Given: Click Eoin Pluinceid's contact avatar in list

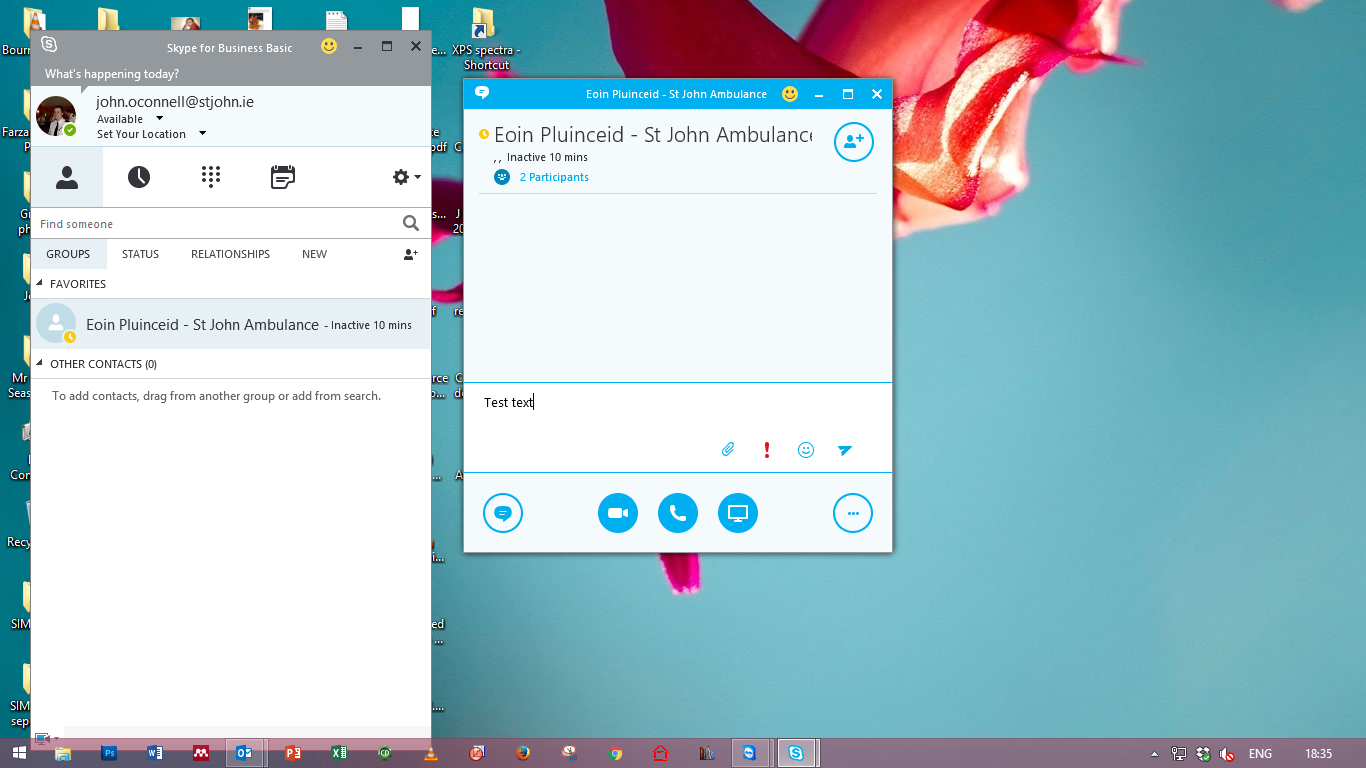Looking at the screenshot, I should pyautogui.click(x=56, y=323).
